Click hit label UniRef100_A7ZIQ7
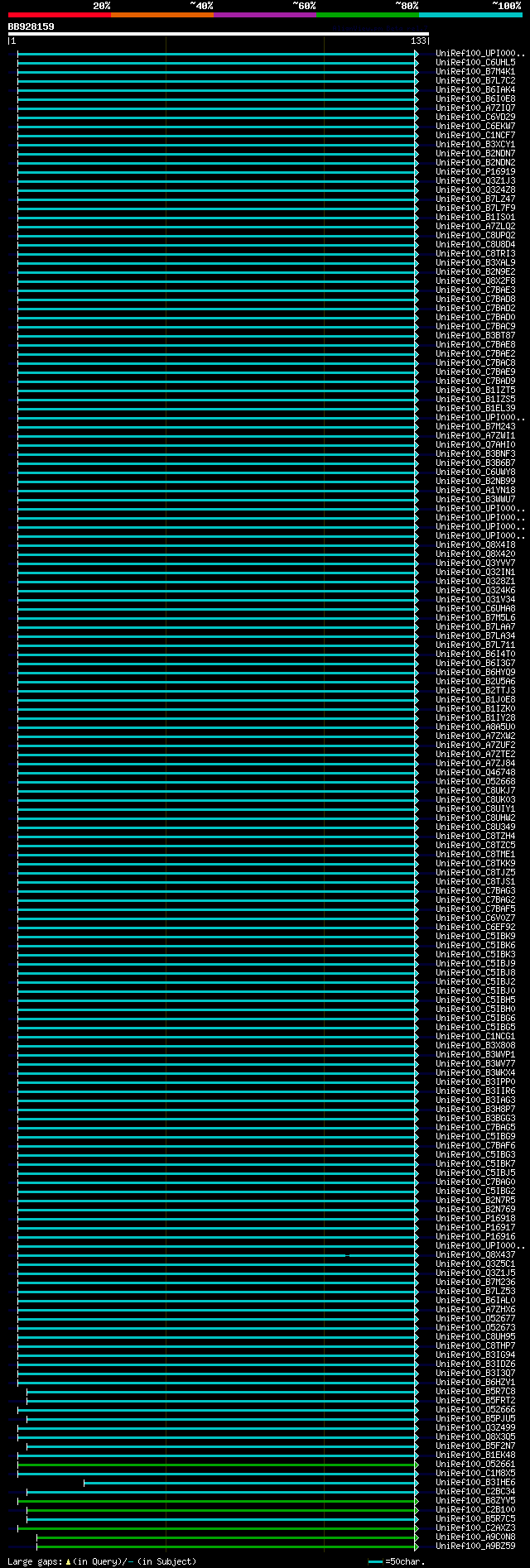This screenshot has height=1568, width=530. tap(476, 108)
